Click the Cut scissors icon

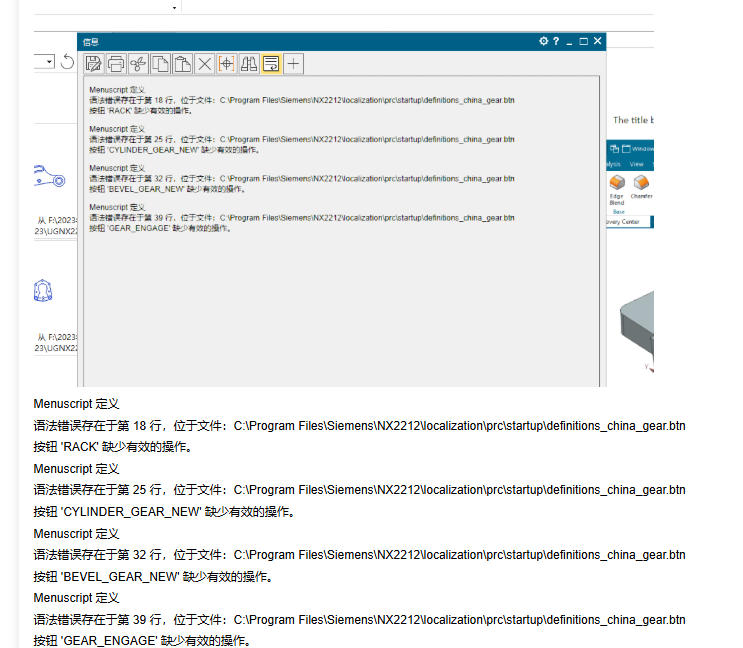click(x=138, y=63)
